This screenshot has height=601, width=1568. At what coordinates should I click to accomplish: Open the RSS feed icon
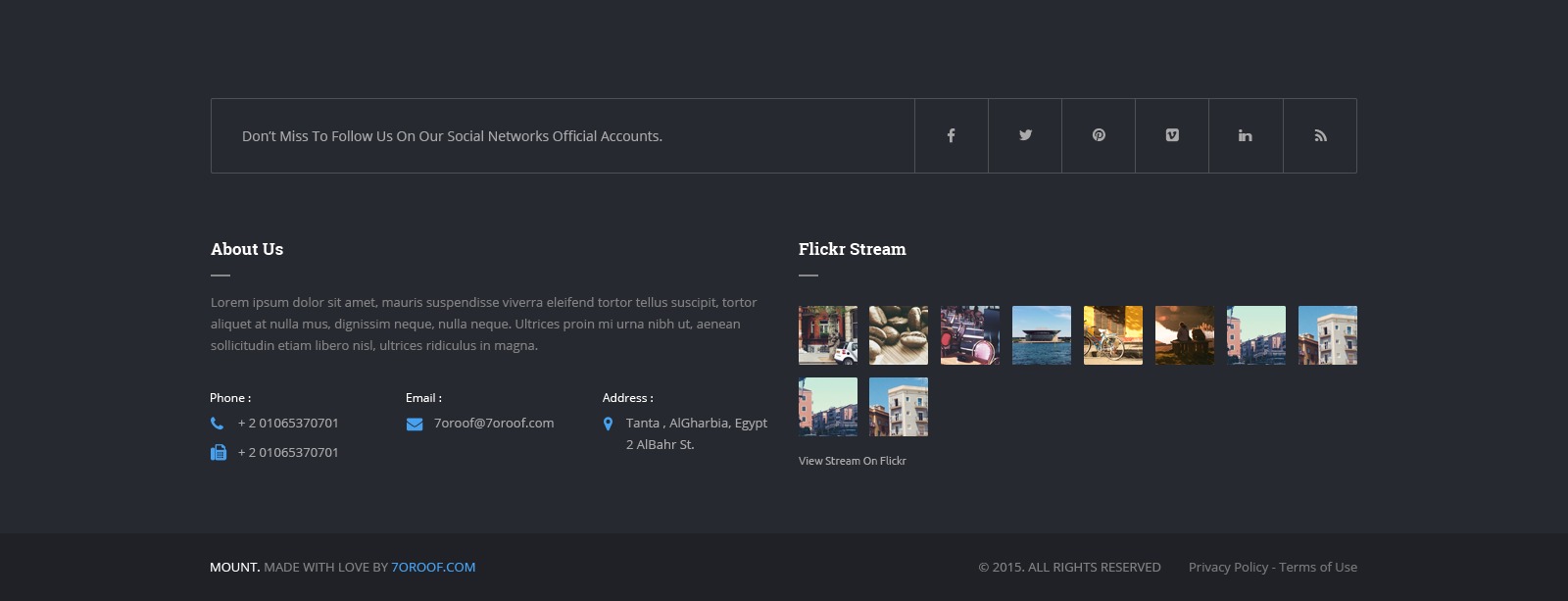1320,135
